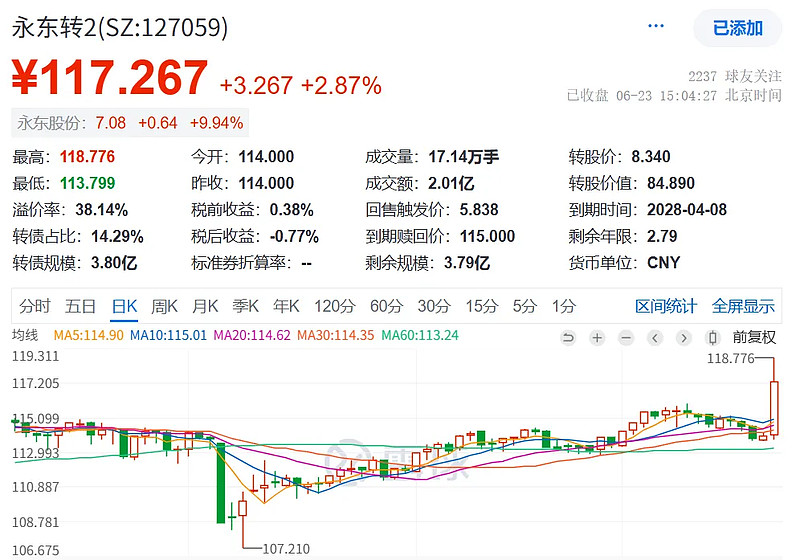Zoom in chart with plus icon
The width and height of the screenshot is (800, 560).
[597, 338]
